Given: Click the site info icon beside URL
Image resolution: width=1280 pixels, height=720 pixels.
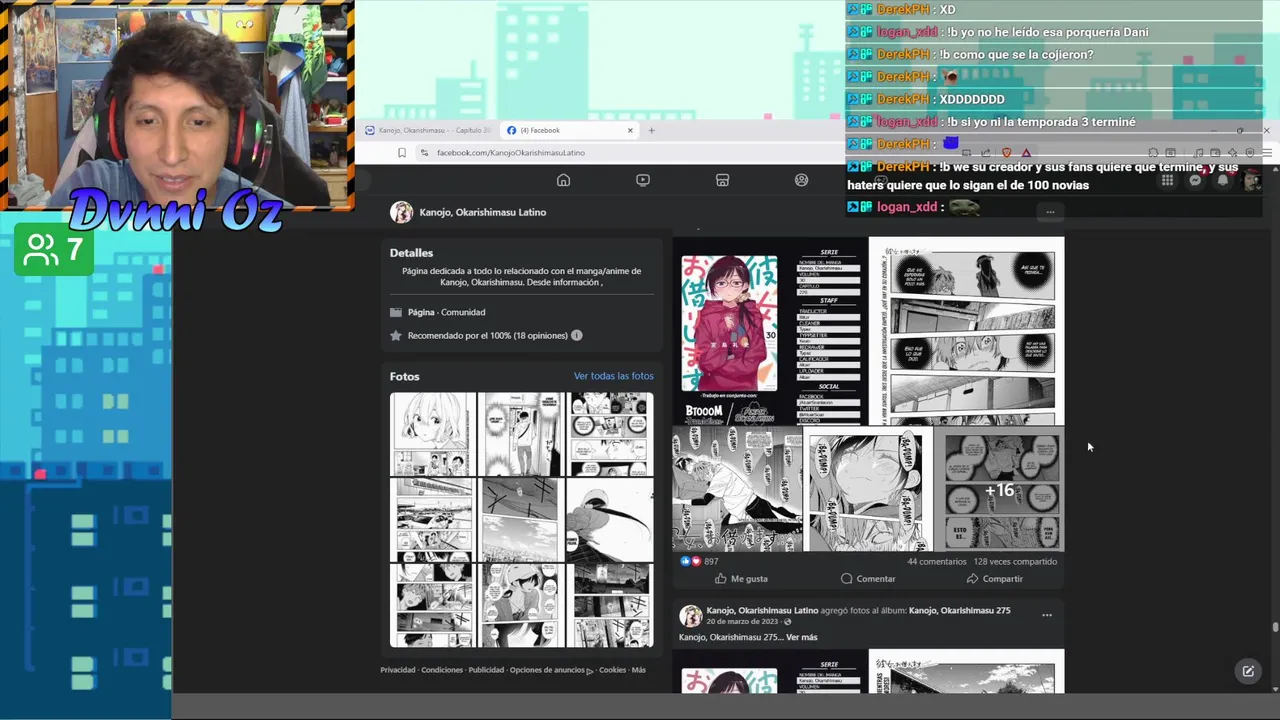Looking at the screenshot, I should click(x=424, y=153).
